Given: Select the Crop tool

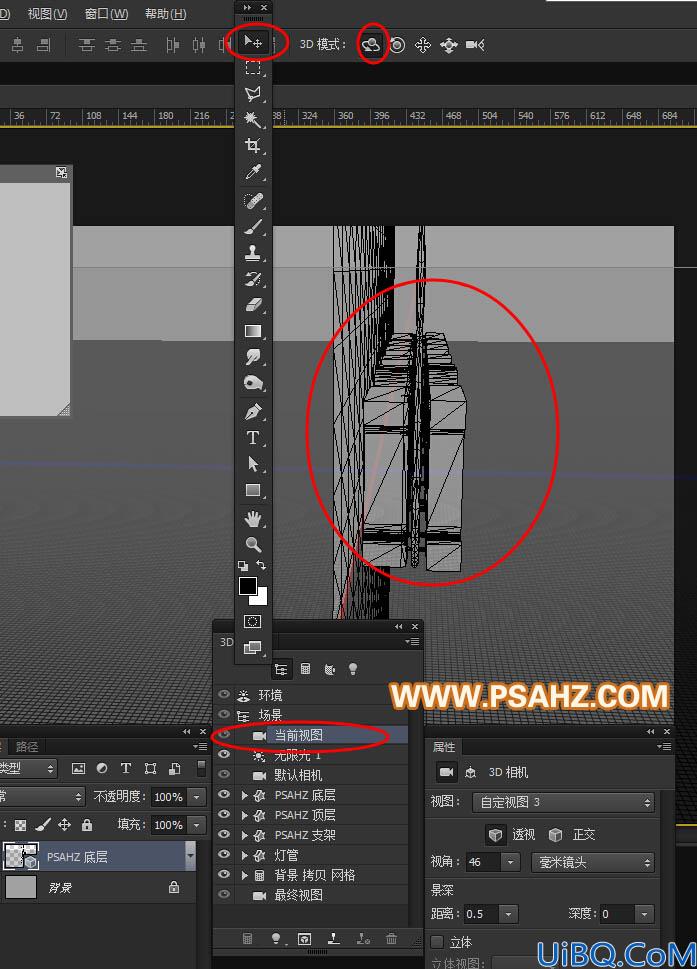Looking at the screenshot, I should (253, 146).
